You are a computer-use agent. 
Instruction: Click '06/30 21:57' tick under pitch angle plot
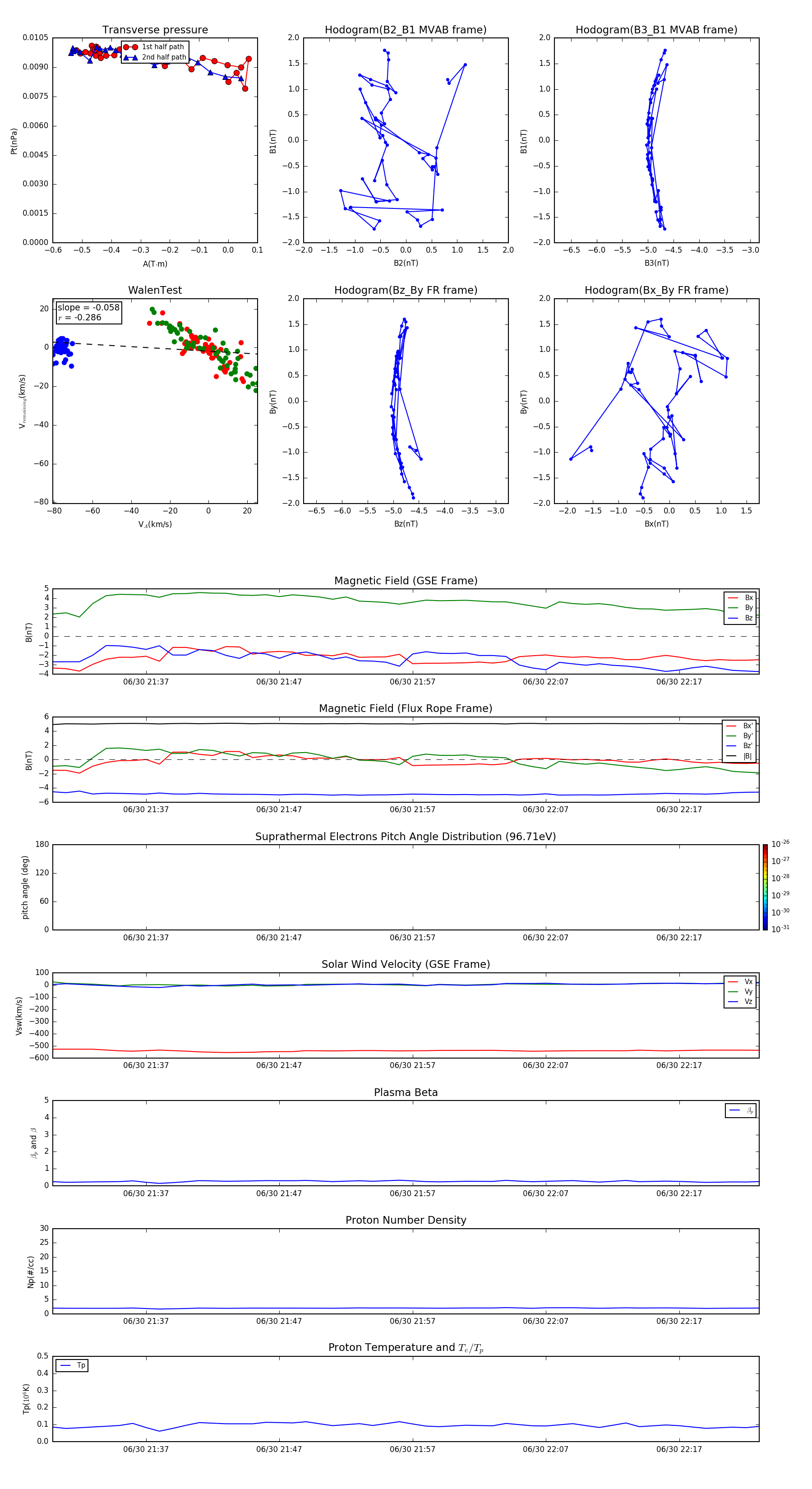[412, 938]
